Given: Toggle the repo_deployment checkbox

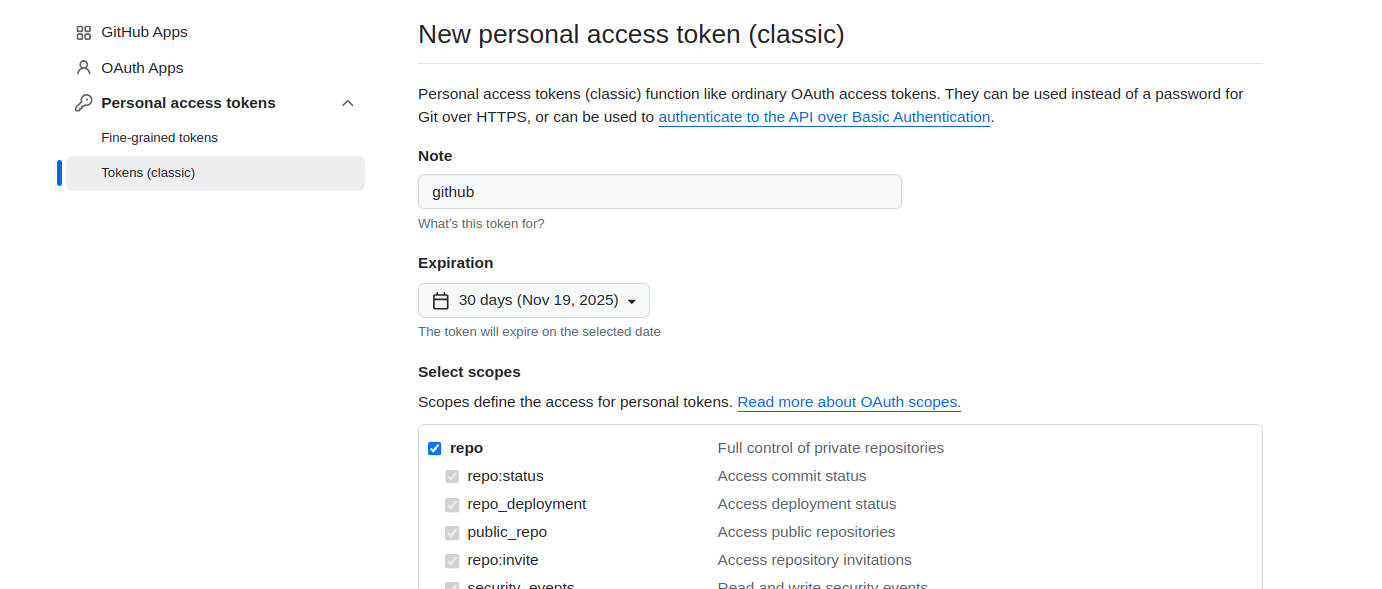Looking at the screenshot, I should tap(452, 505).
